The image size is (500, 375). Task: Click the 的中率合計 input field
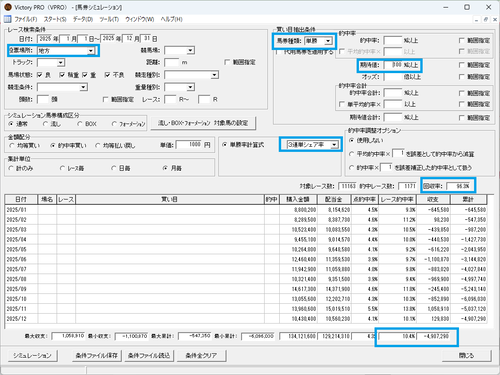(393, 93)
